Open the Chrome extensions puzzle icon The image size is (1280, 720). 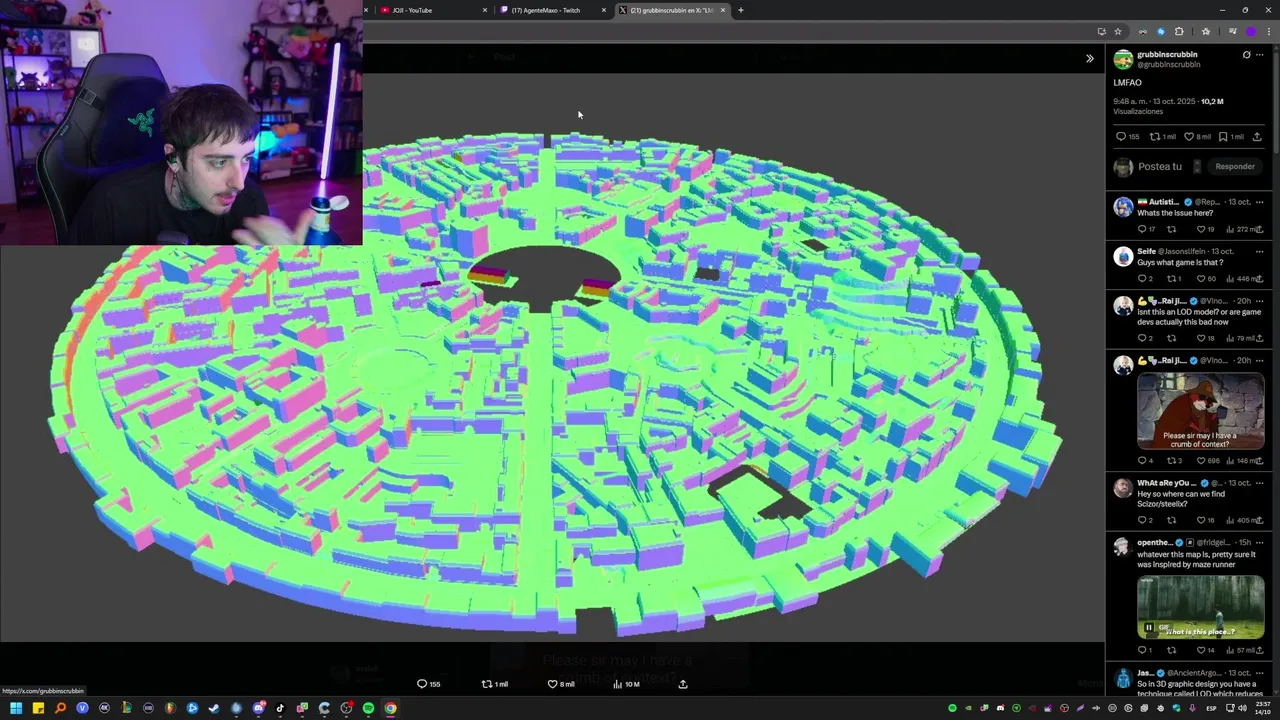1179,31
